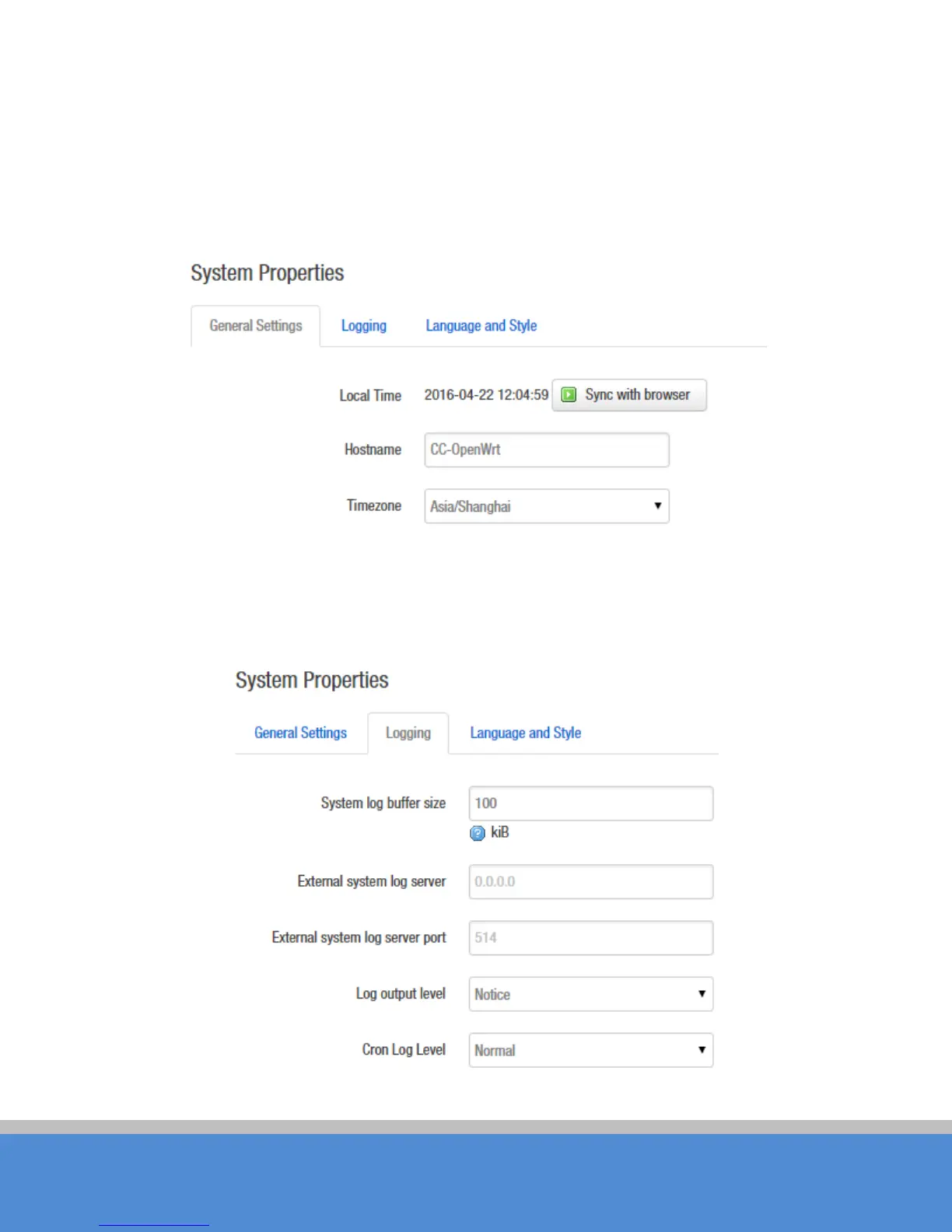Click the upper System Properties heading
The width and height of the screenshot is (952, 1232).
267,273
